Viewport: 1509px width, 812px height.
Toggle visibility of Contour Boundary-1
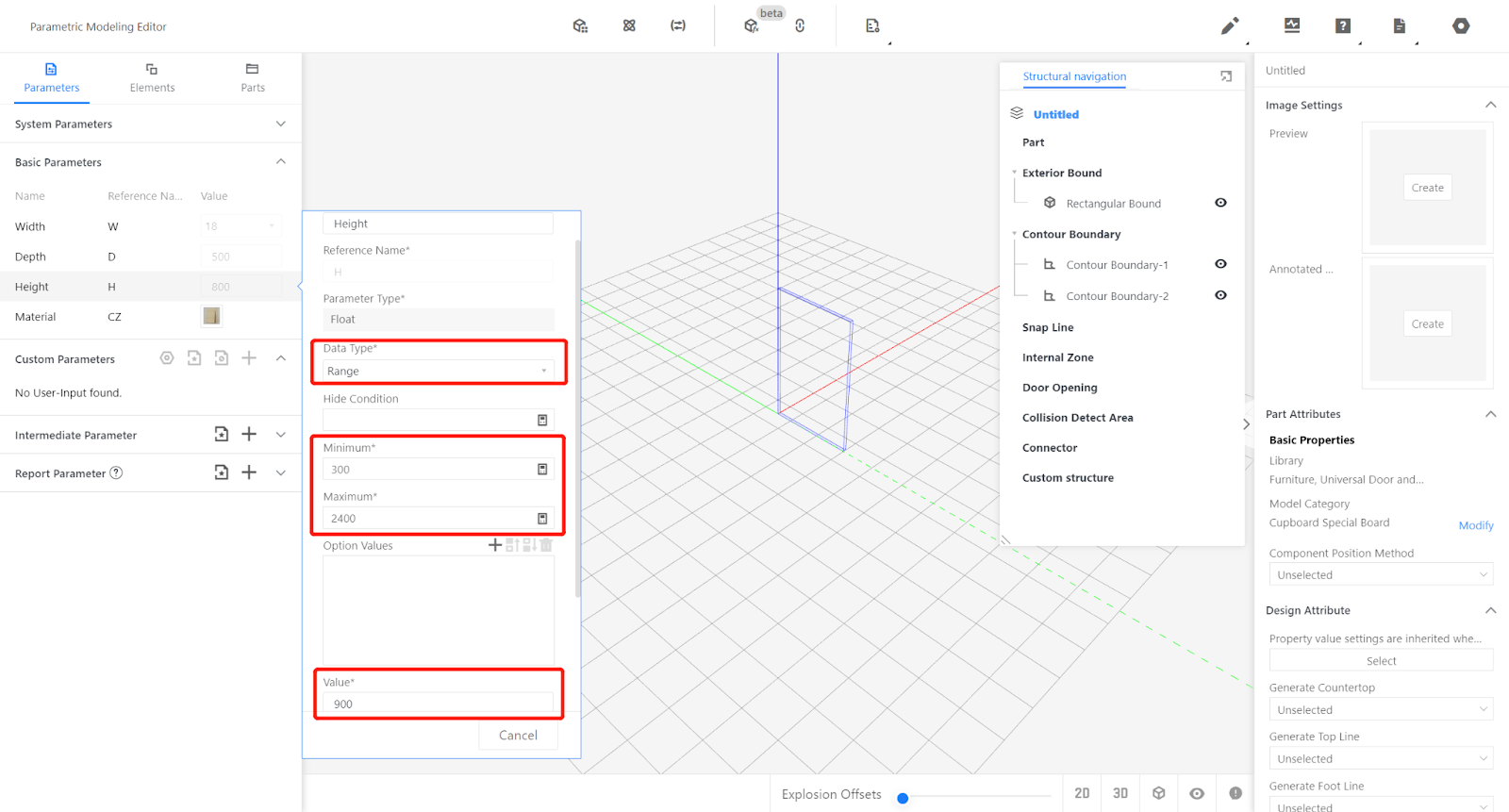pyautogui.click(x=1220, y=264)
